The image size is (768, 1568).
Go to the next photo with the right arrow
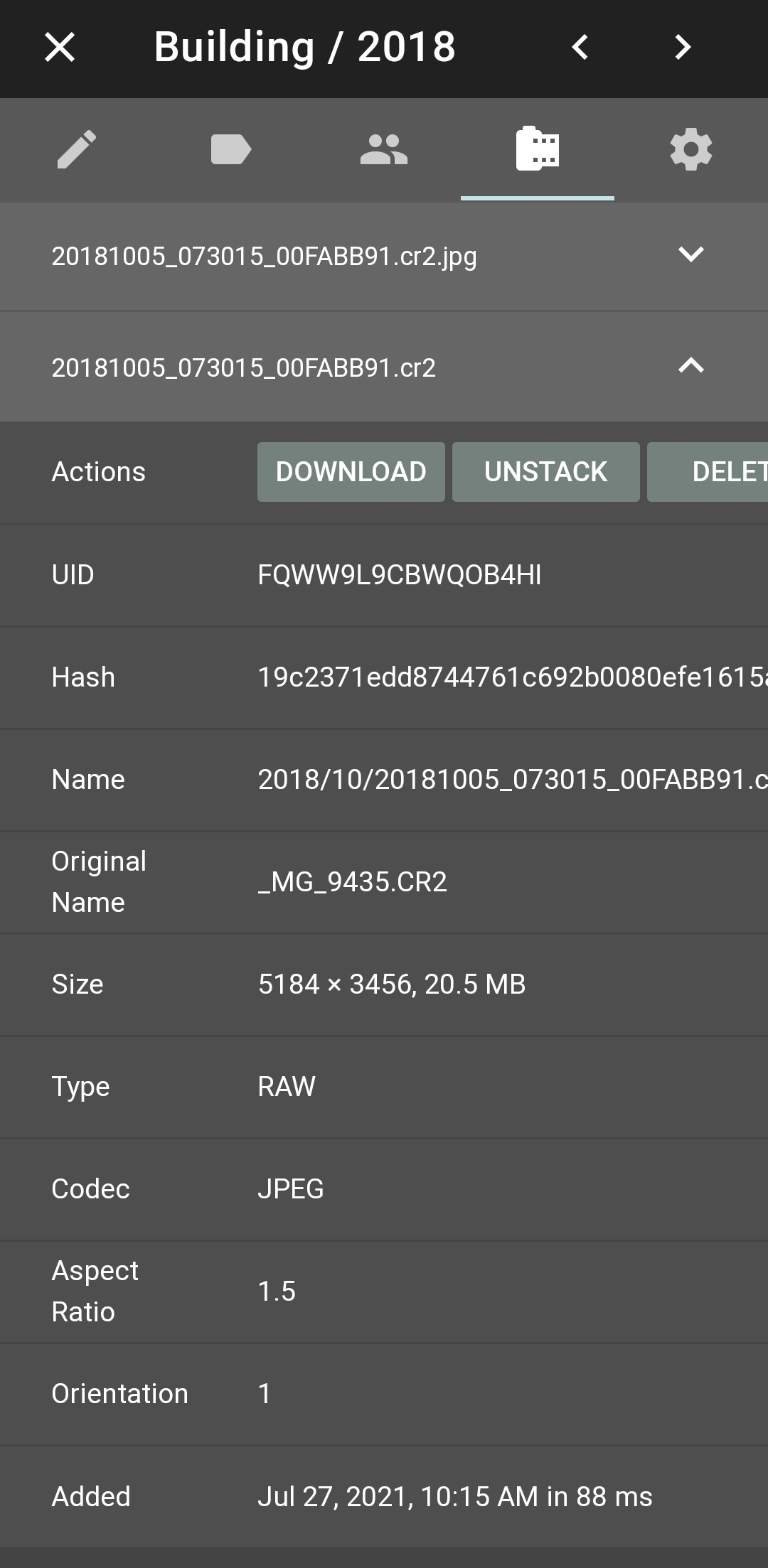point(681,47)
